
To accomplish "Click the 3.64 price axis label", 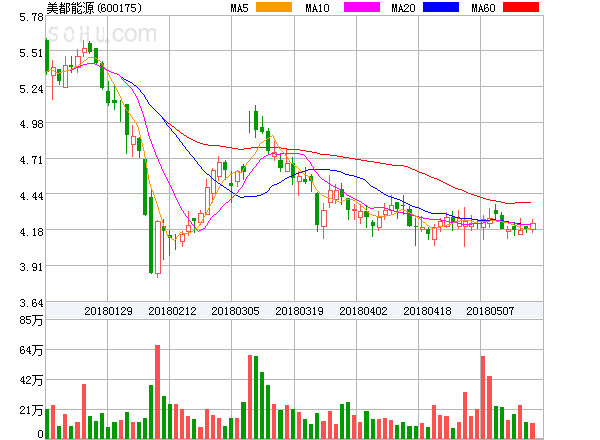I will pos(31,303).
